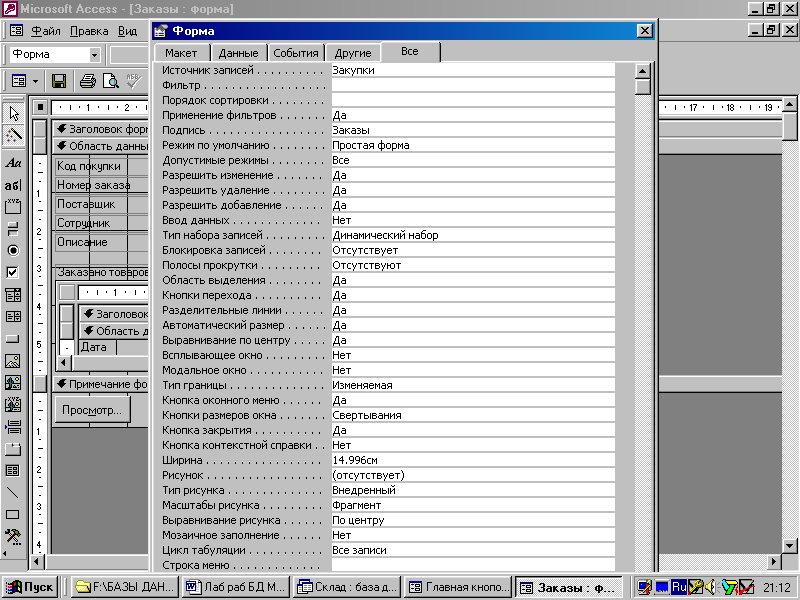Screen dimensions: 800x600
Task: Click Кнопки размеров окна value Свертывания
Action: [x=473, y=415]
